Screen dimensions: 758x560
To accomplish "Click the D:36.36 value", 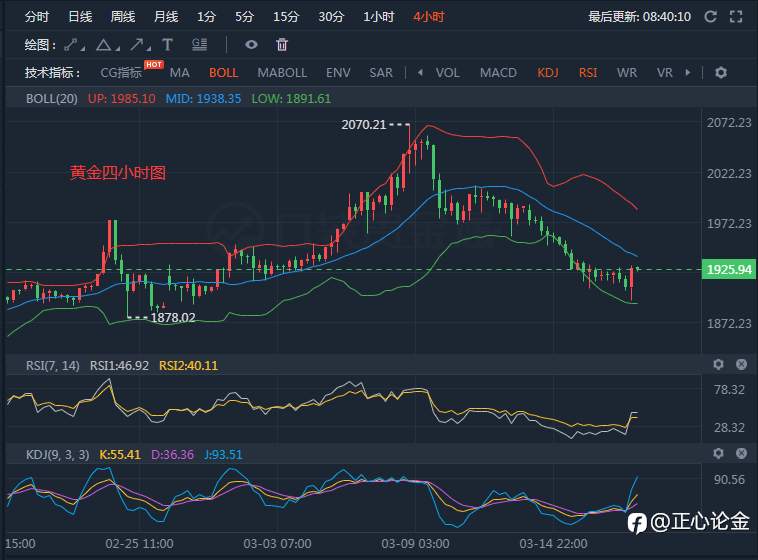I will tap(173, 455).
